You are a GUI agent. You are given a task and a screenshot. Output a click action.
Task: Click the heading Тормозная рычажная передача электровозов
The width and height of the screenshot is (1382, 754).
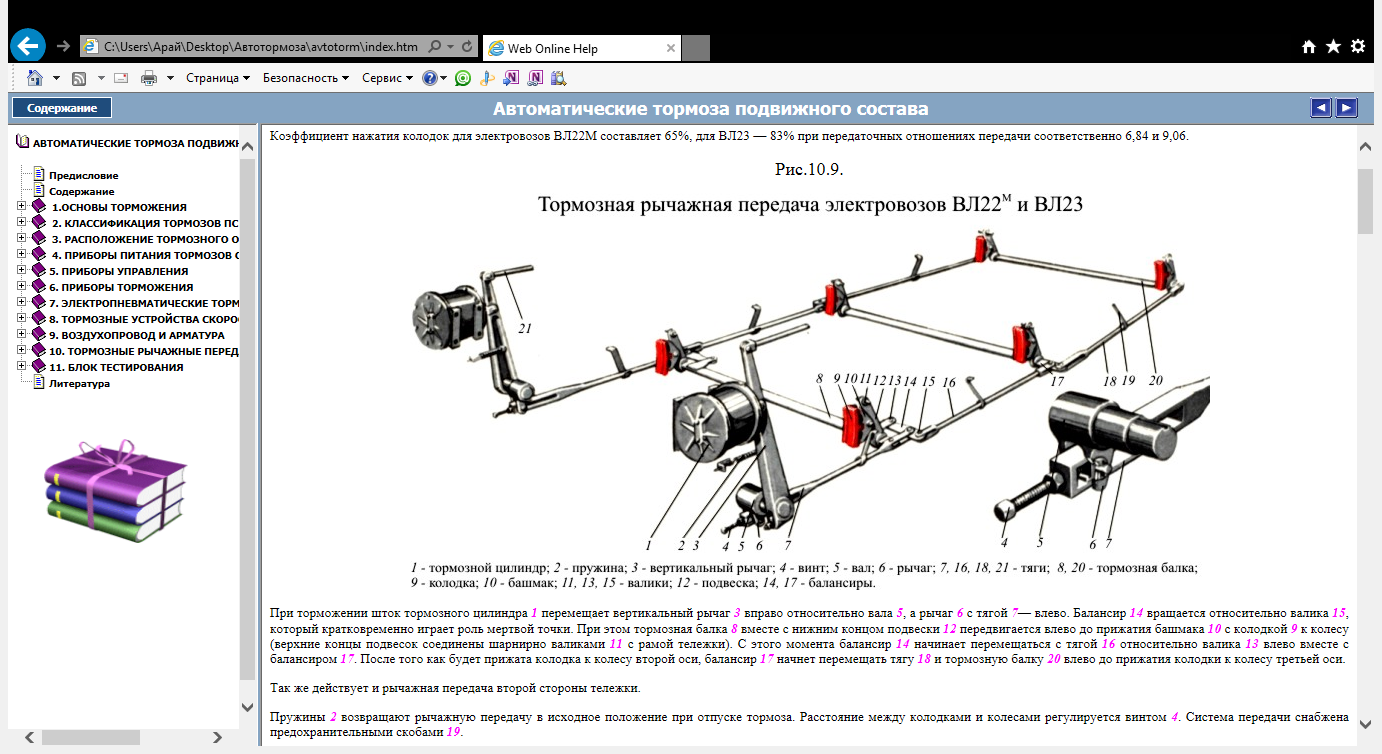pyautogui.click(x=811, y=205)
